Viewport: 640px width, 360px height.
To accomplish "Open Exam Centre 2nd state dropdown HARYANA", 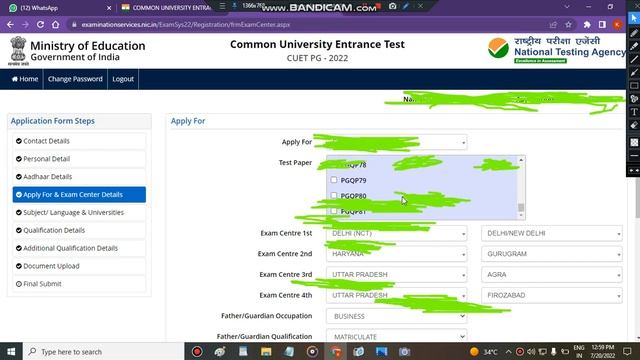I will click(x=396, y=254).
